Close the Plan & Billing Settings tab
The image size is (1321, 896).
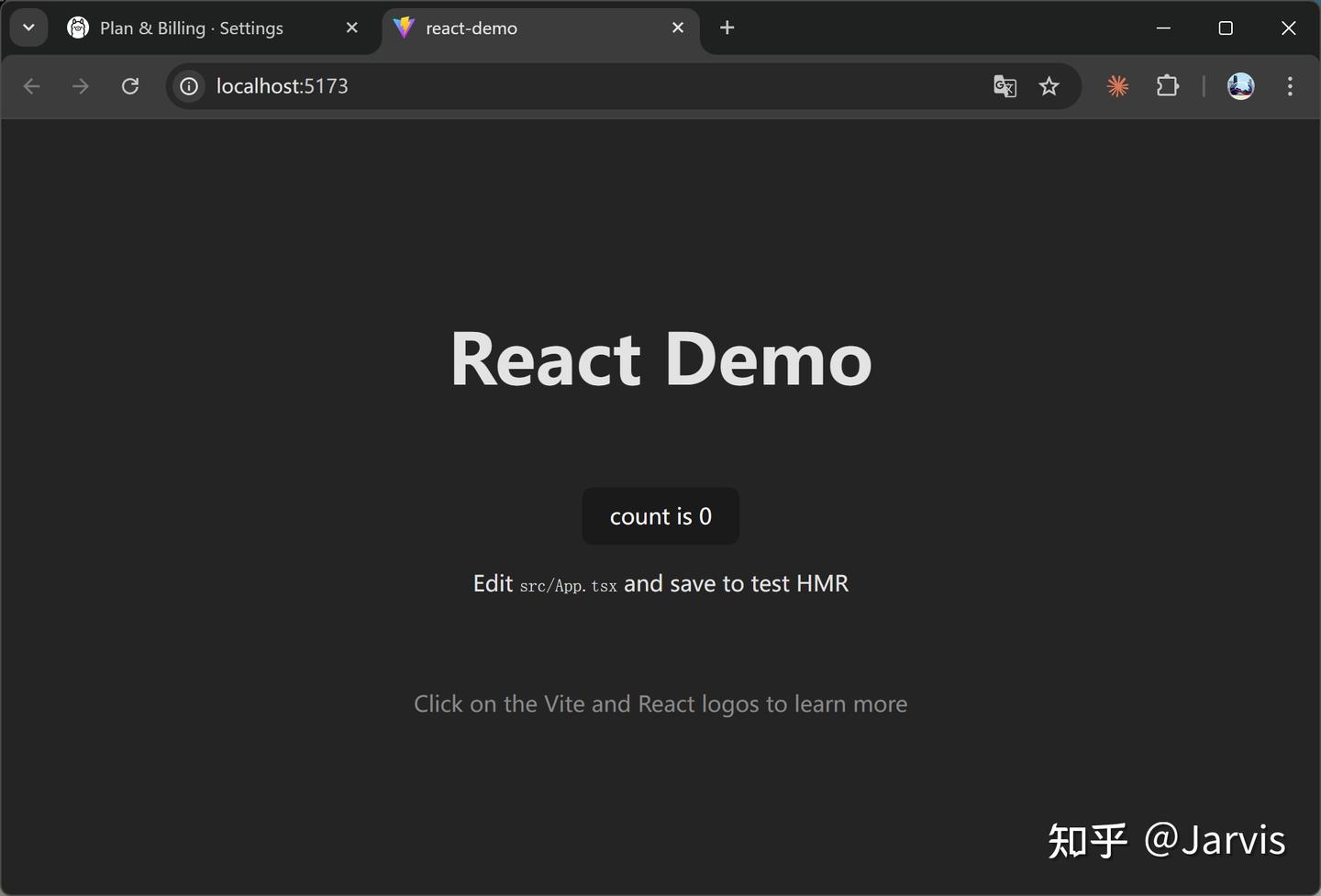click(351, 28)
